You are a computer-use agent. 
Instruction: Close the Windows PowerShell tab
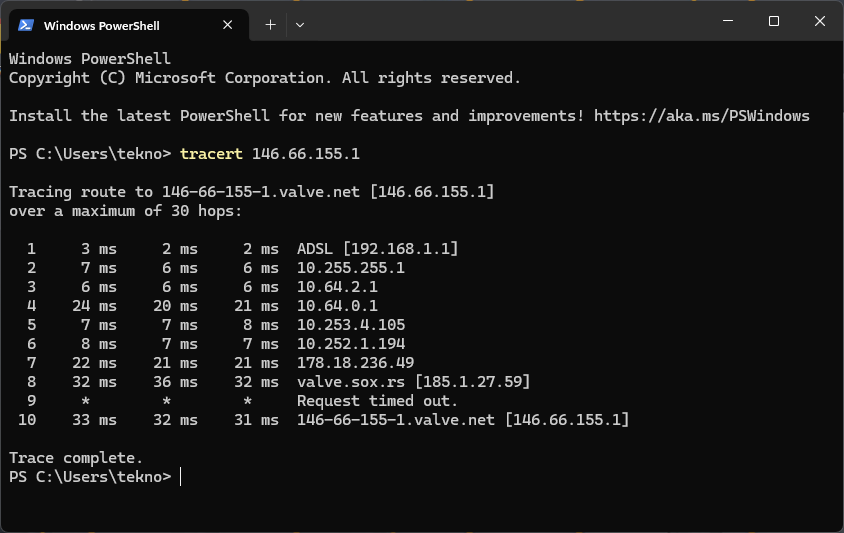tap(228, 25)
